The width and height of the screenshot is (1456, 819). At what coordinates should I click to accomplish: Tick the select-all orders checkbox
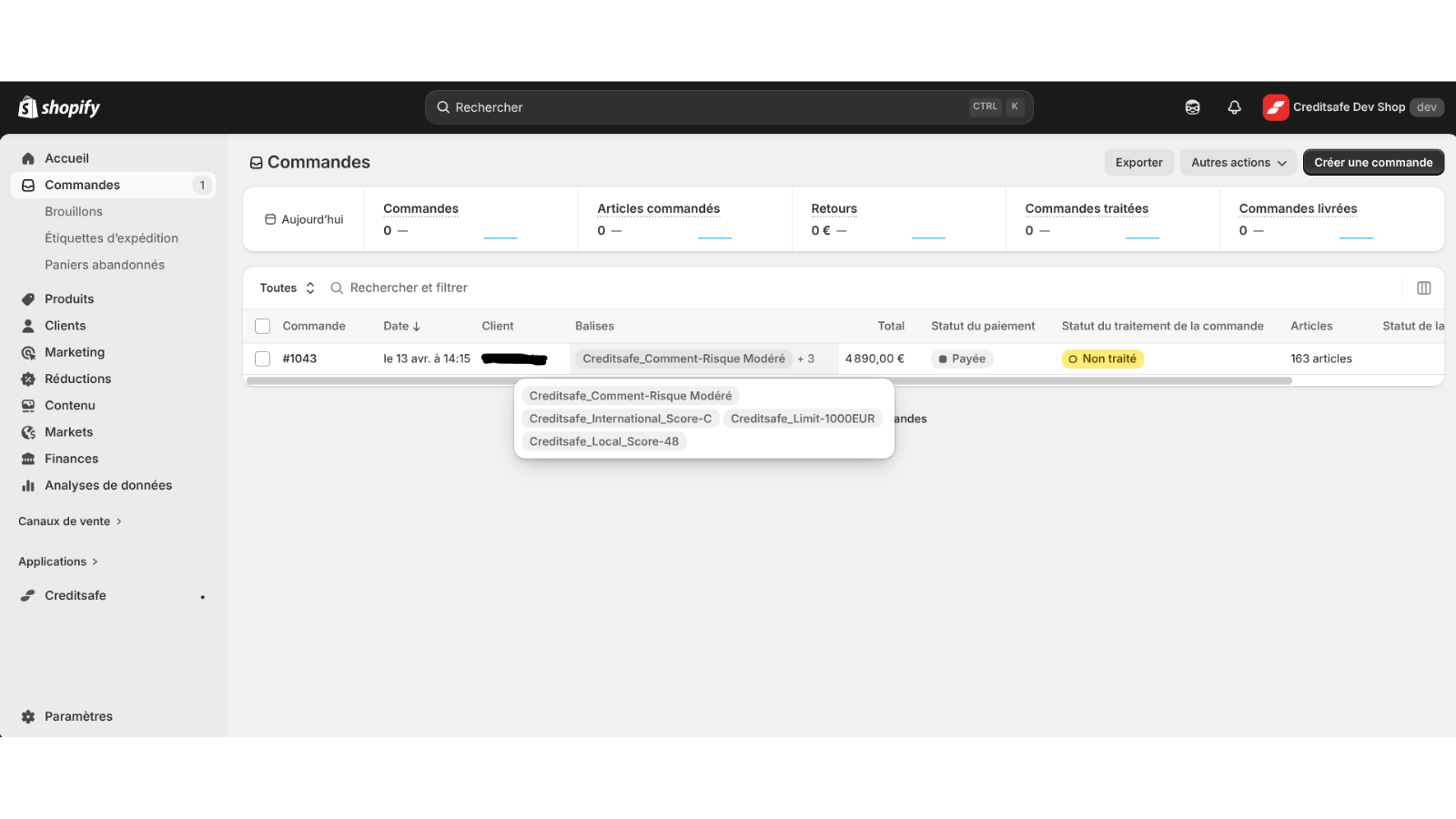point(263,326)
